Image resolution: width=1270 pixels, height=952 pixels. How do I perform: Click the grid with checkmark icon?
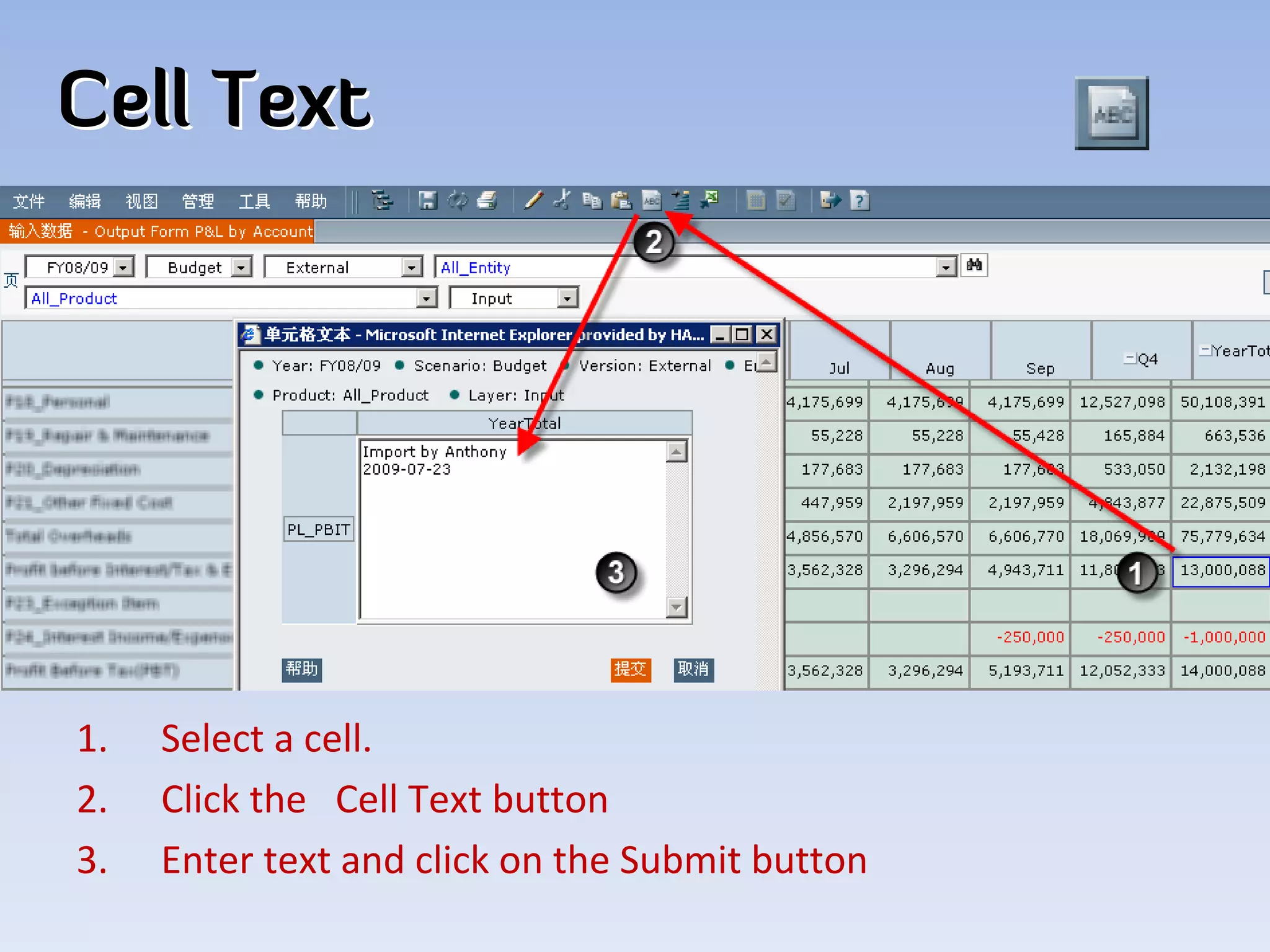pyautogui.click(x=786, y=201)
